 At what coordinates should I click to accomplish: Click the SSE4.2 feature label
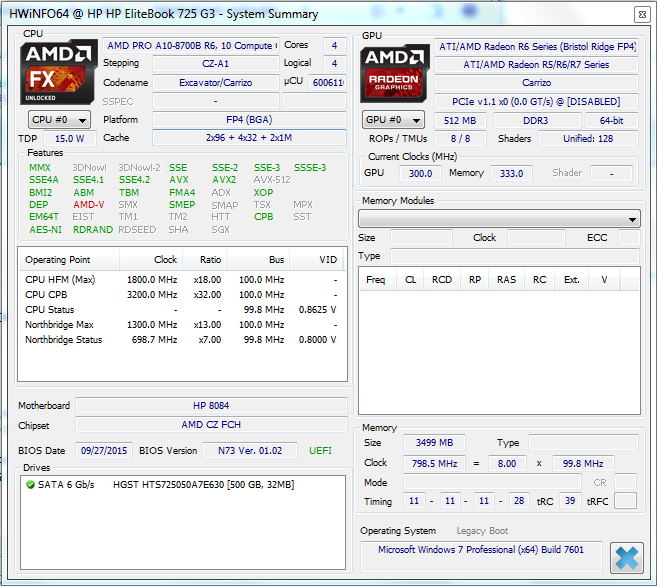tap(134, 180)
